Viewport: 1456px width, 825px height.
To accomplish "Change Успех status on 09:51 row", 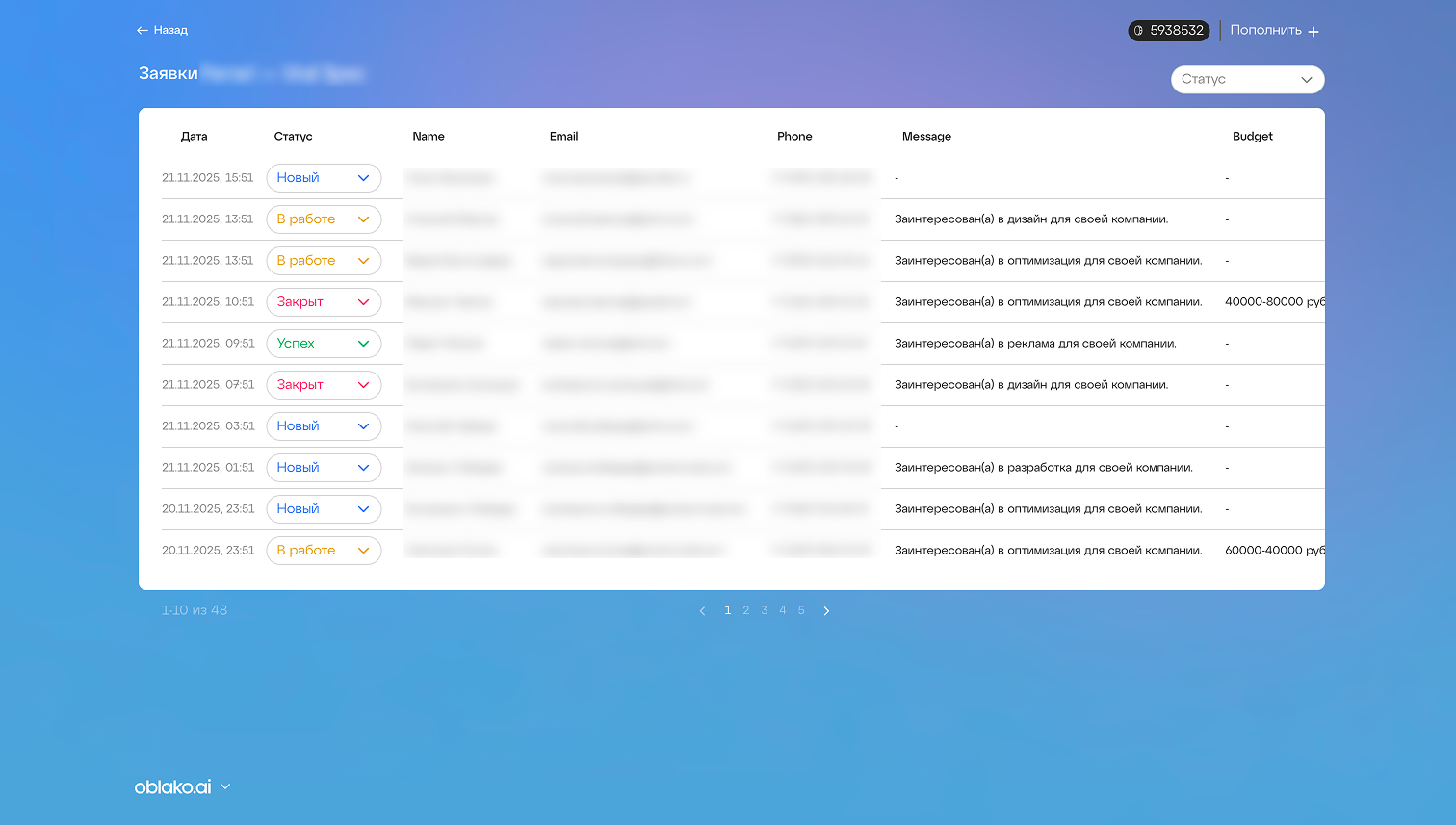I will 324,344.
